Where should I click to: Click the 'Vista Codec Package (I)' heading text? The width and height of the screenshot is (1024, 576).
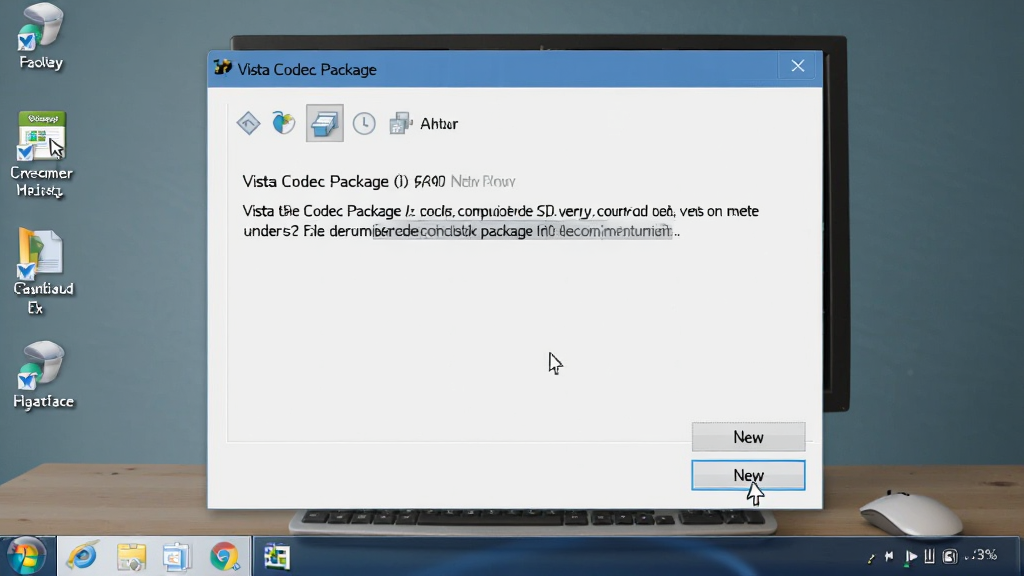(325, 181)
